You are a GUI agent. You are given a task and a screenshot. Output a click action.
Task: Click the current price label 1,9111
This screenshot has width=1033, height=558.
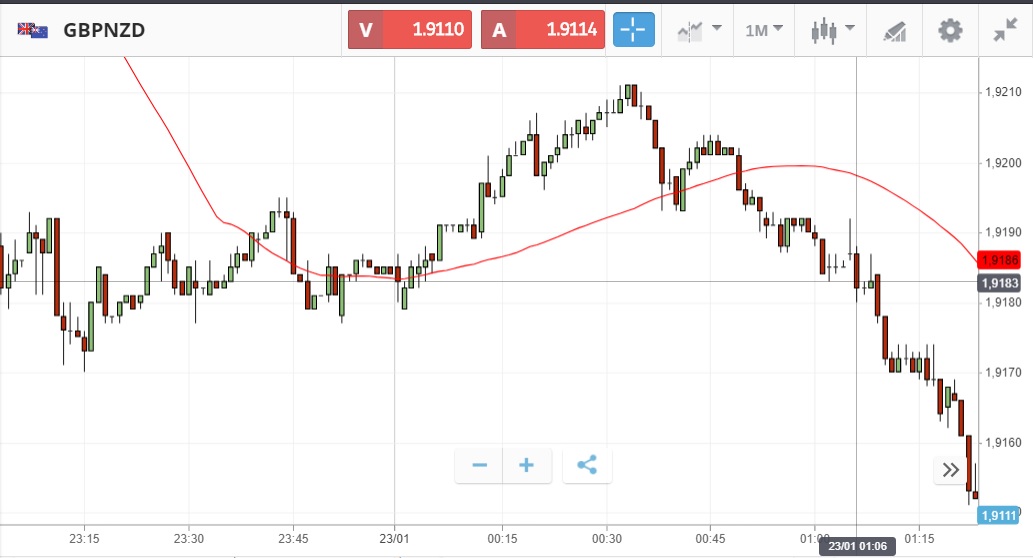pyautogui.click(x=1000, y=515)
